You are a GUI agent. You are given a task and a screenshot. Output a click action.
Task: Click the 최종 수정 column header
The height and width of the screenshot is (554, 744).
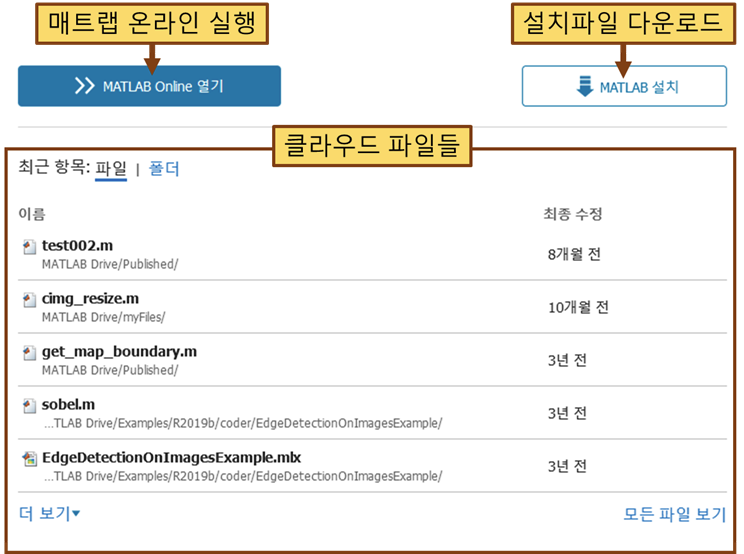(573, 214)
